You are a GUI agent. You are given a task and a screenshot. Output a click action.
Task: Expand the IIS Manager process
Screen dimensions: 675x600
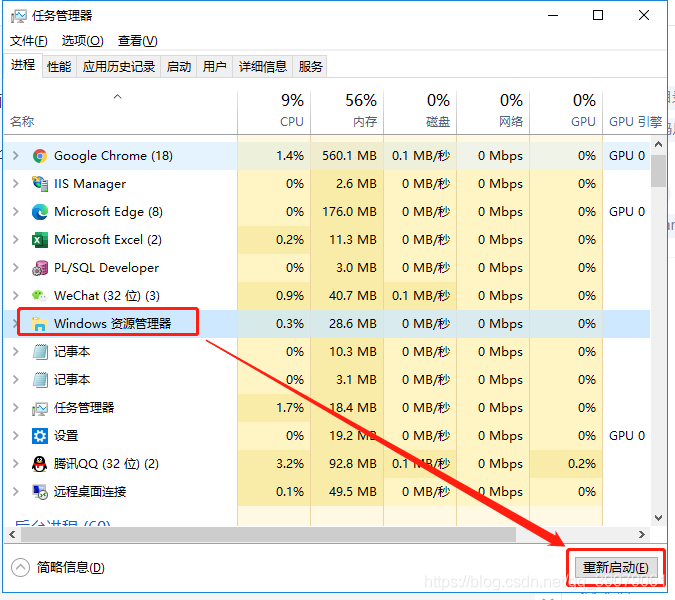pos(16,184)
